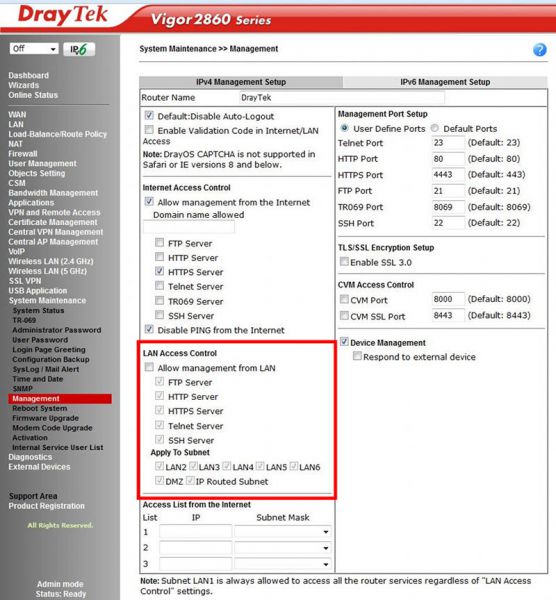Screen dimensions: 556x600
Task: Expand Subnet Mask dropdown for list row 3
Action: click(282, 564)
